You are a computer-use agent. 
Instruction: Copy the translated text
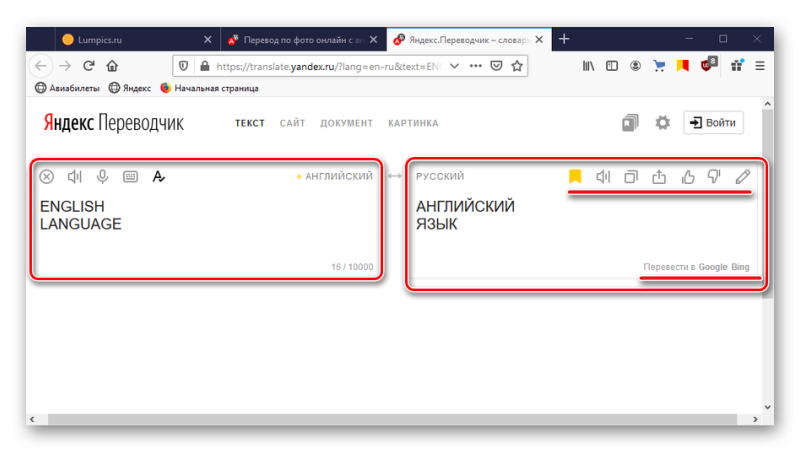[631, 177]
